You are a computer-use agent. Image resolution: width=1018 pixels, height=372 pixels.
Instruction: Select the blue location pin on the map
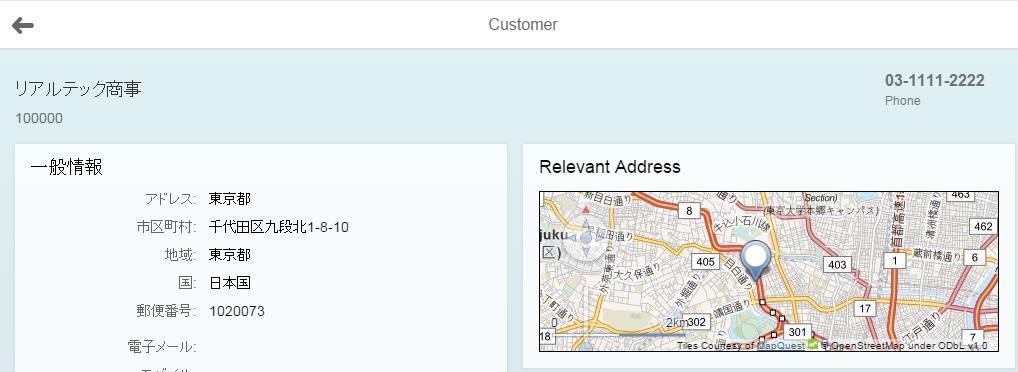pyautogui.click(x=756, y=261)
